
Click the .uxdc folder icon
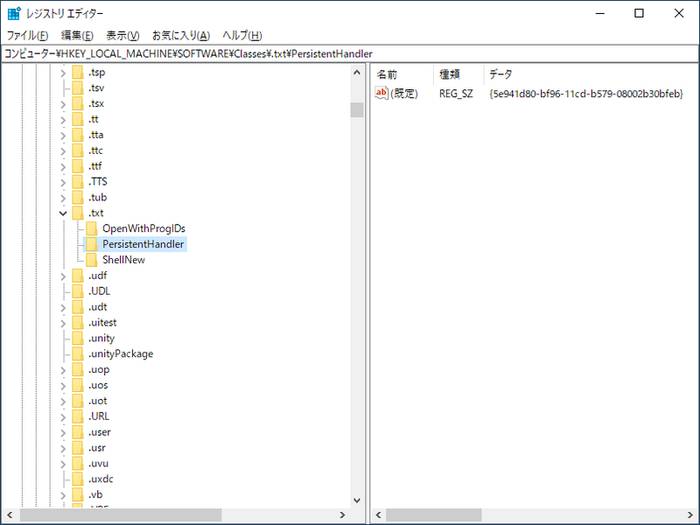(78, 479)
